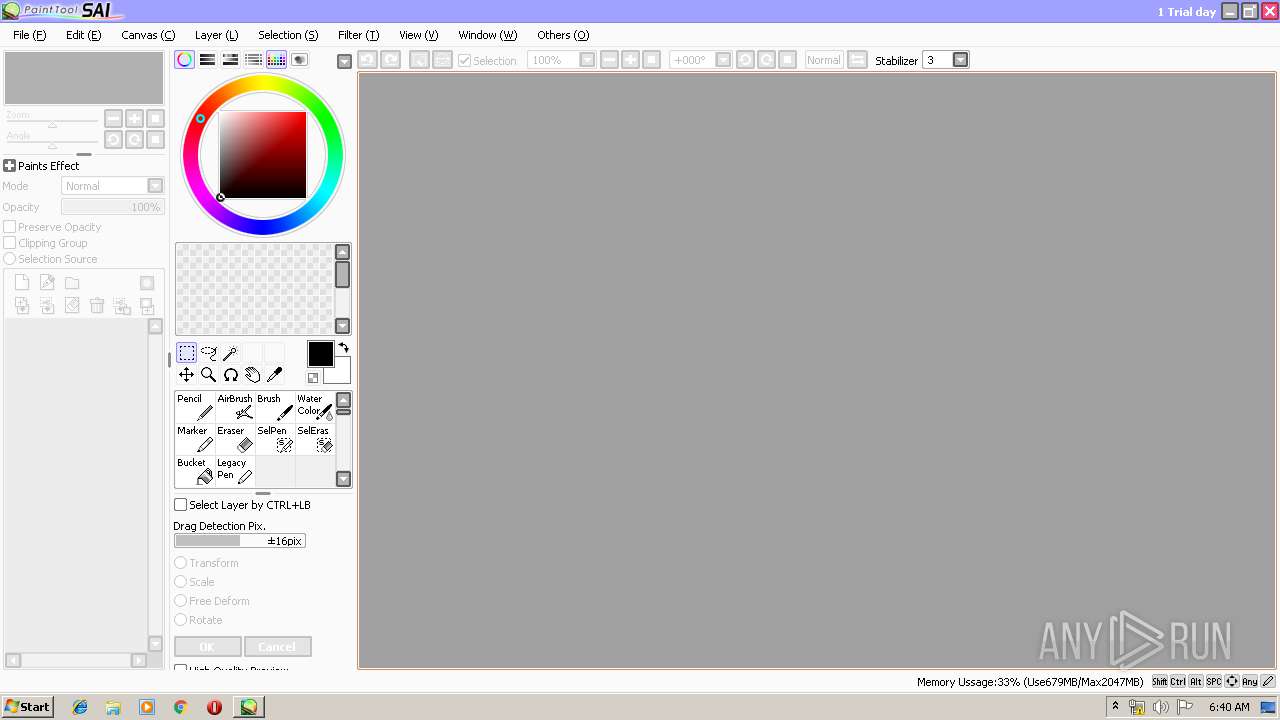
Task: Toggle the HSV slider panel
Action: 230,60
